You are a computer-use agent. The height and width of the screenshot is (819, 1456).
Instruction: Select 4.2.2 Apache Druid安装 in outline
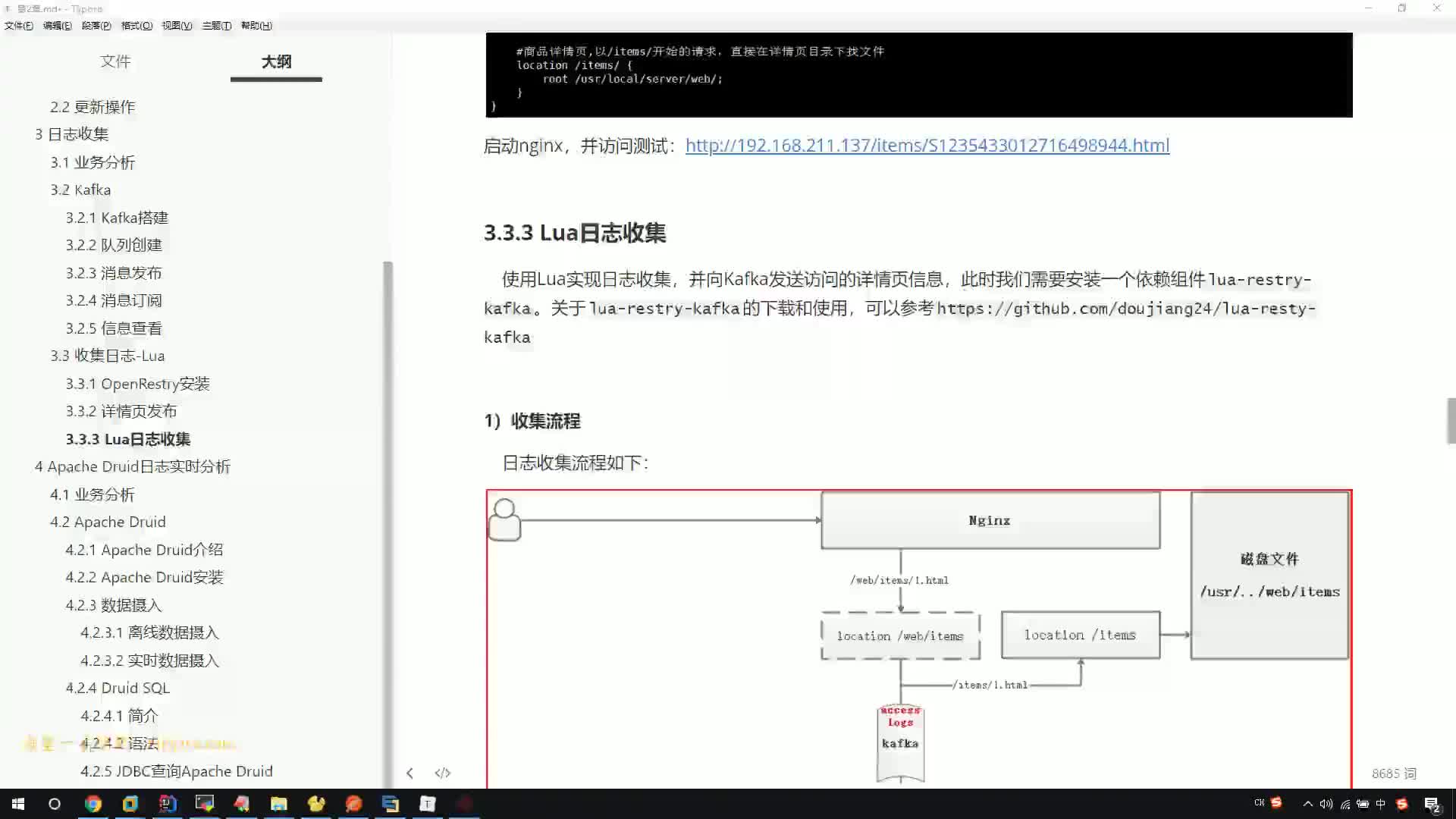tap(144, 577)
